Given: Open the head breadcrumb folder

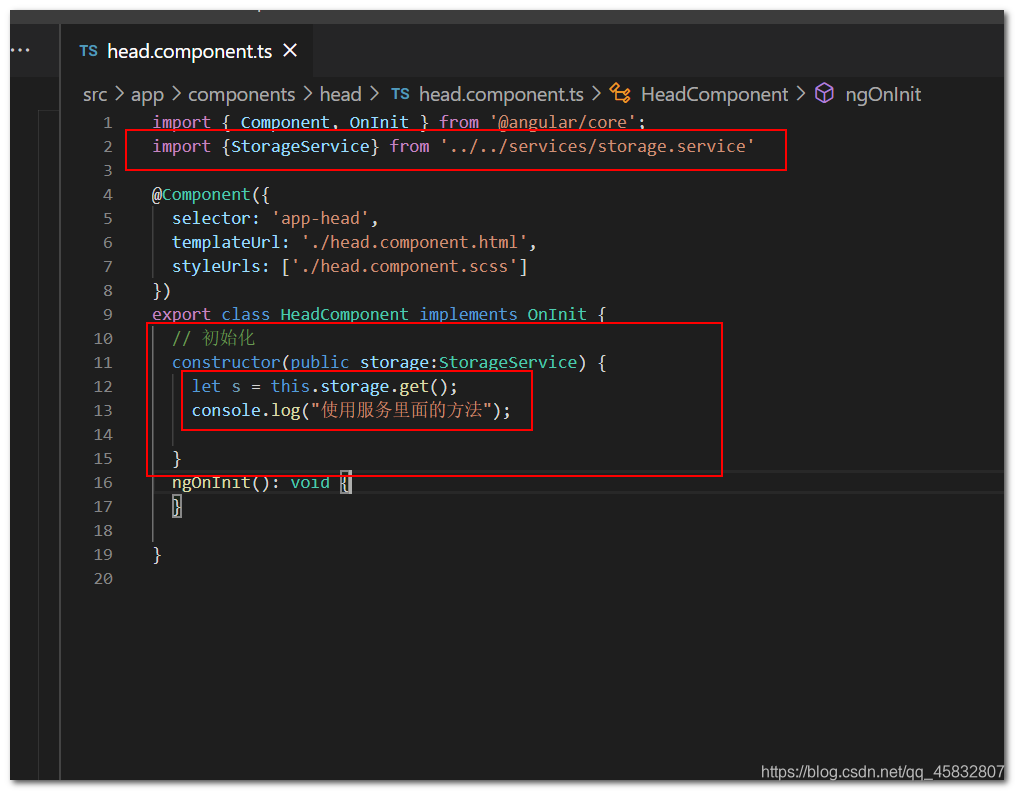Looking at the screenshot, I should [x=340, y=95].
